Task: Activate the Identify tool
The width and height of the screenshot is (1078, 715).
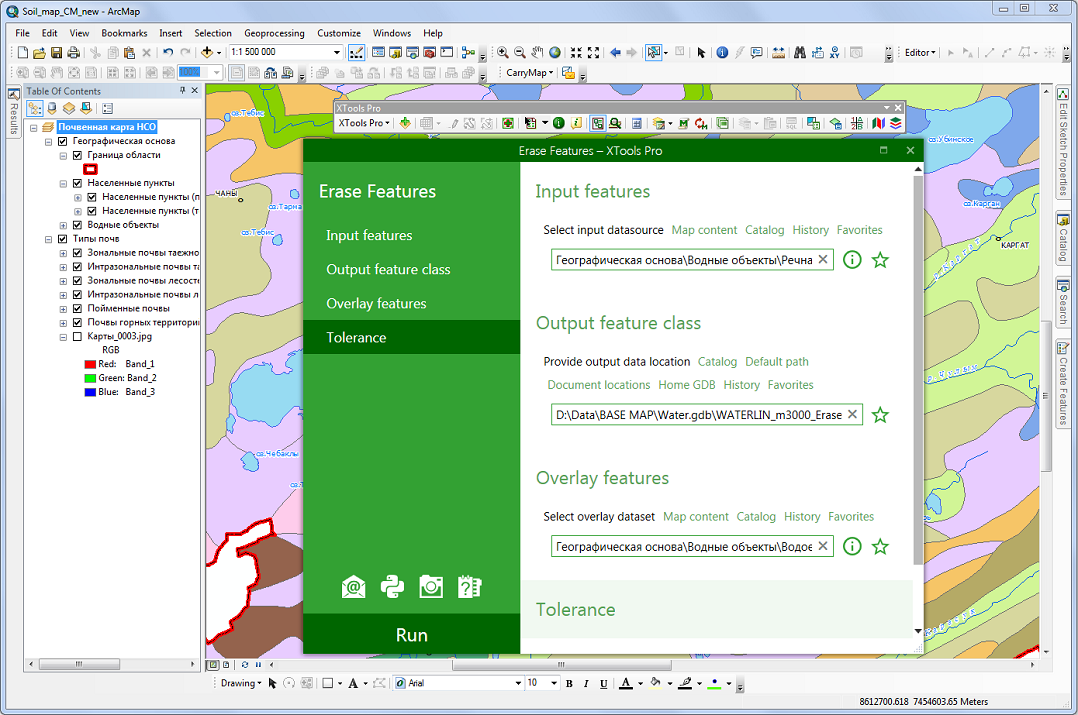Action: [722, 52]
